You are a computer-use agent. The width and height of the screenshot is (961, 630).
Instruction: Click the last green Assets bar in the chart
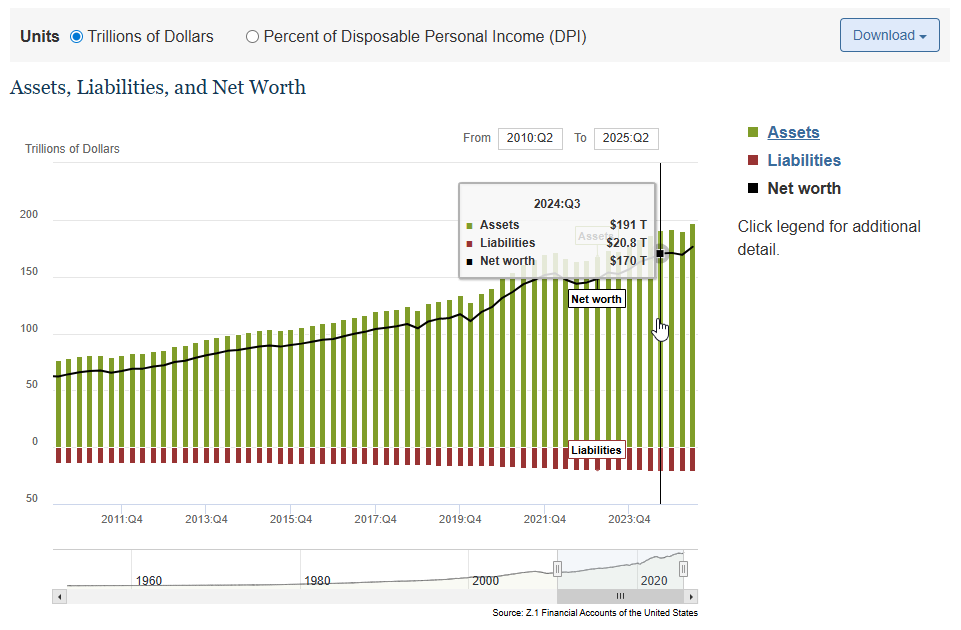tap(692, 335)
